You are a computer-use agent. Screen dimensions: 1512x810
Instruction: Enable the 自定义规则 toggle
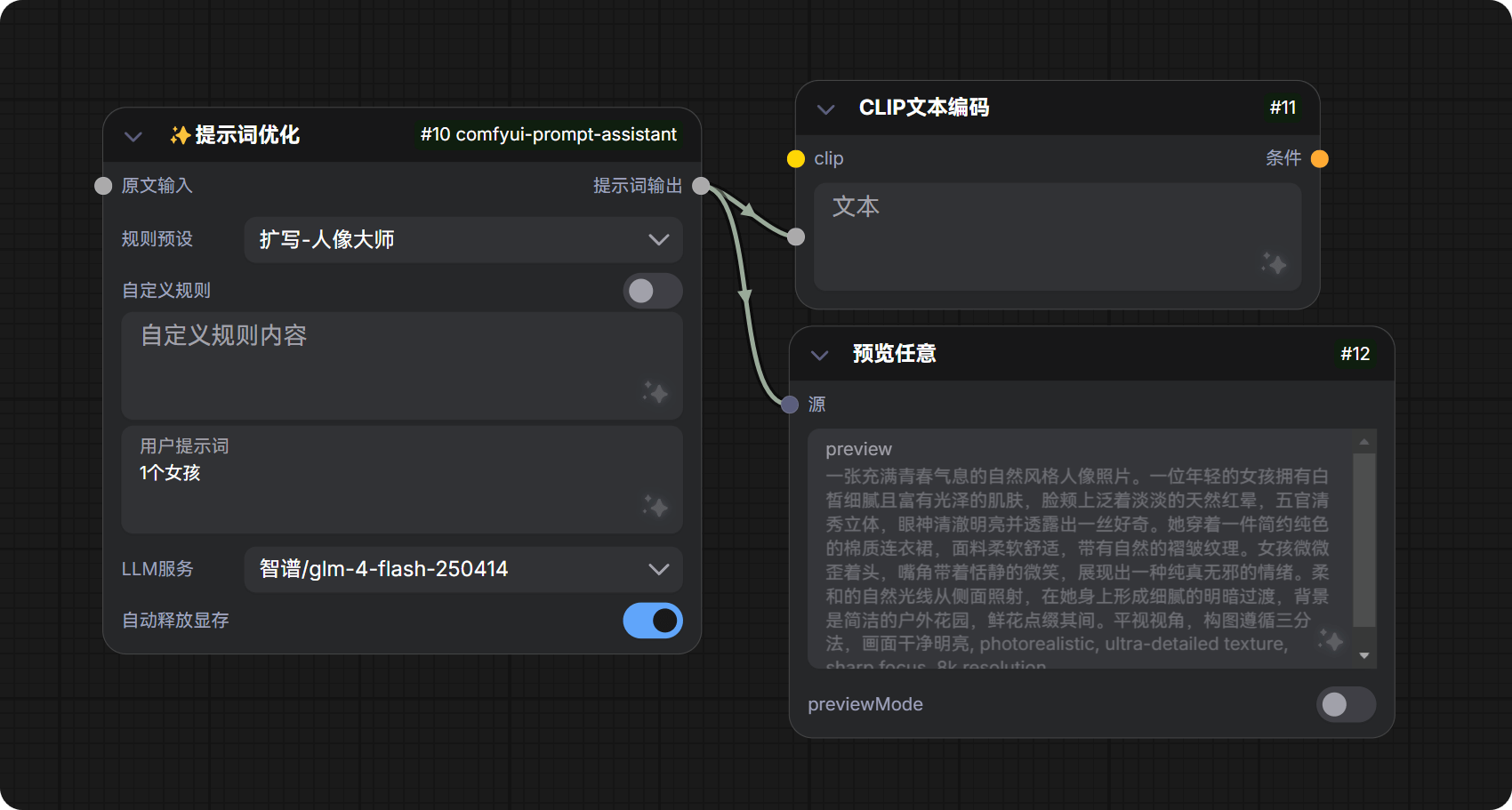pyautogui.click(x=652, y=291)
